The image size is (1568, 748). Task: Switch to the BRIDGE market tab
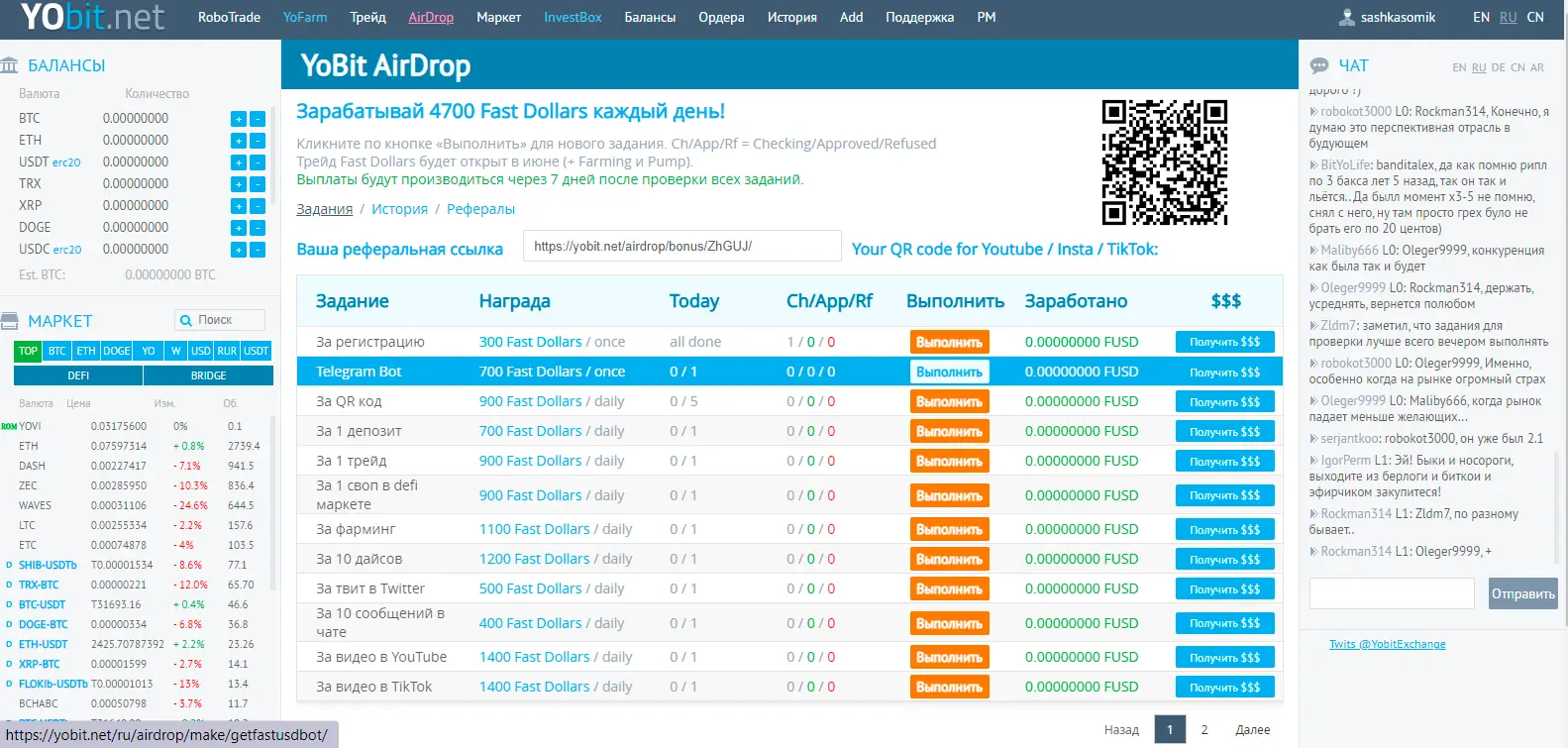click(208, 375)
